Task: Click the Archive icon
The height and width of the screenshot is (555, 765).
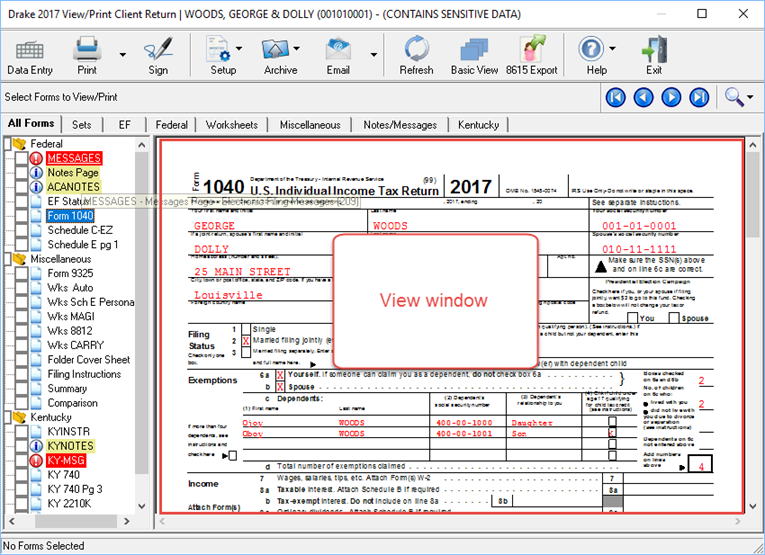Action: click(276, 49)
